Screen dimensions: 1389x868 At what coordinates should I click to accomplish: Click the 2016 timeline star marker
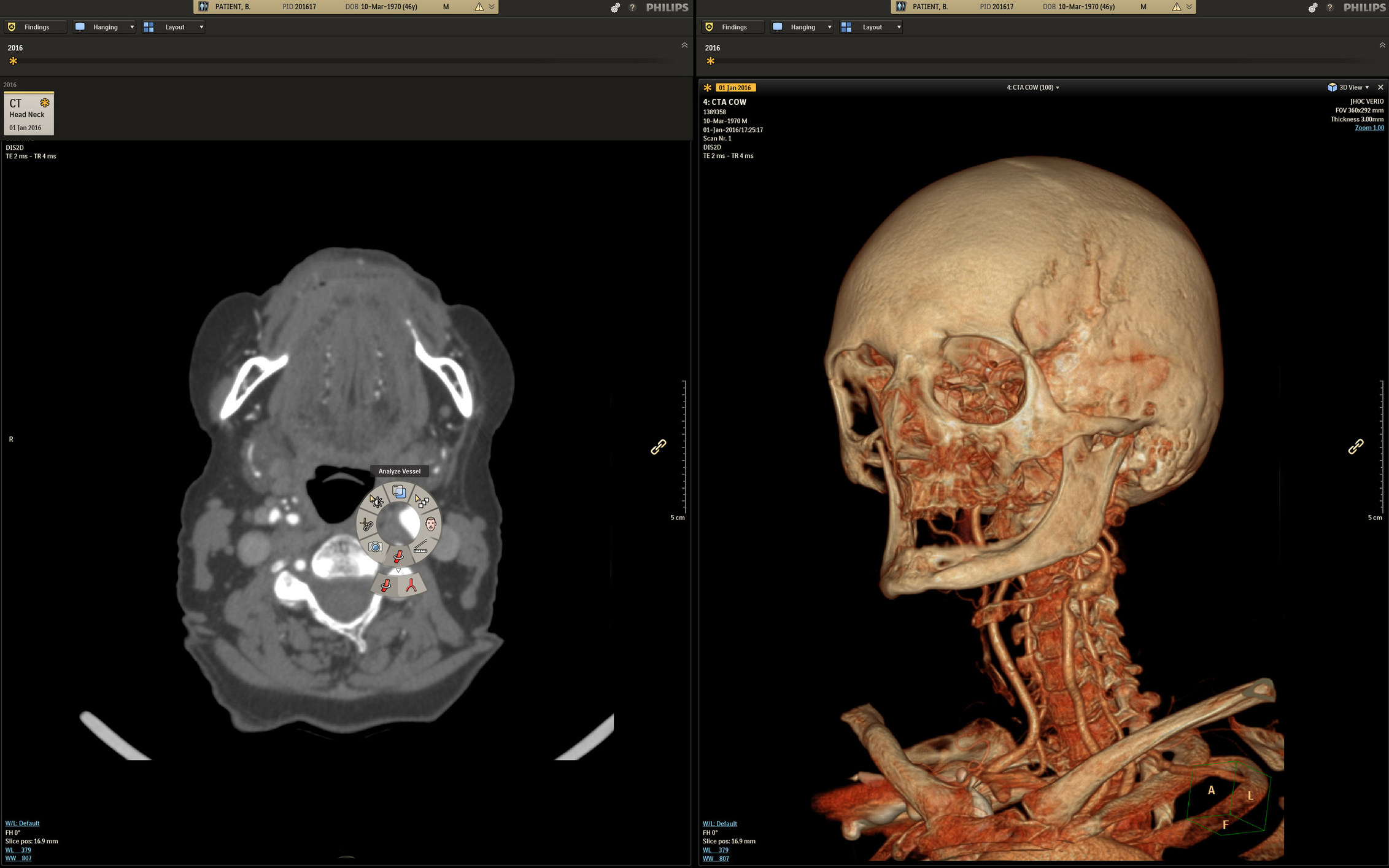13,61
